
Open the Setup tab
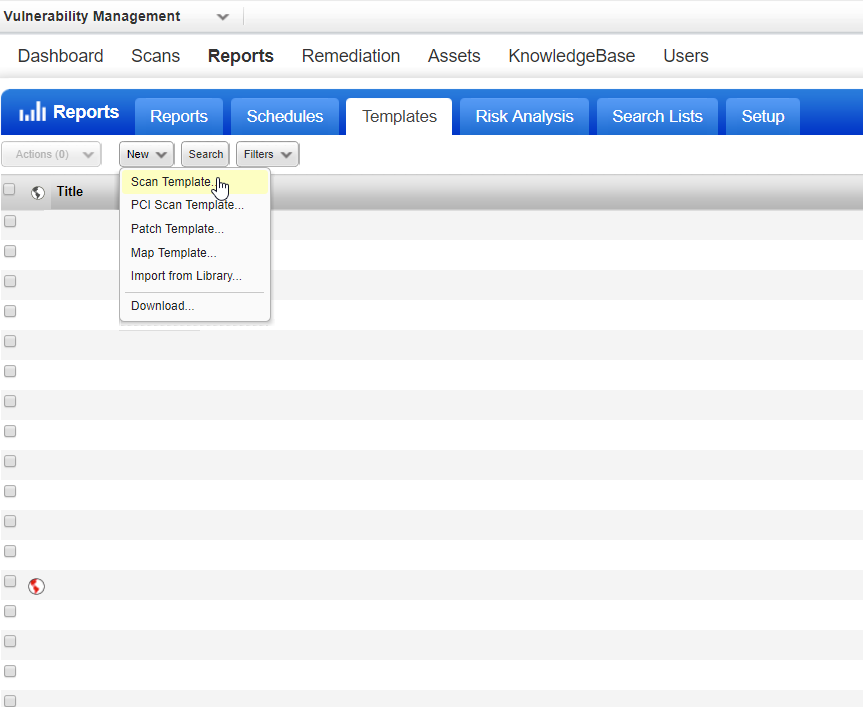(x=762, y=116)
